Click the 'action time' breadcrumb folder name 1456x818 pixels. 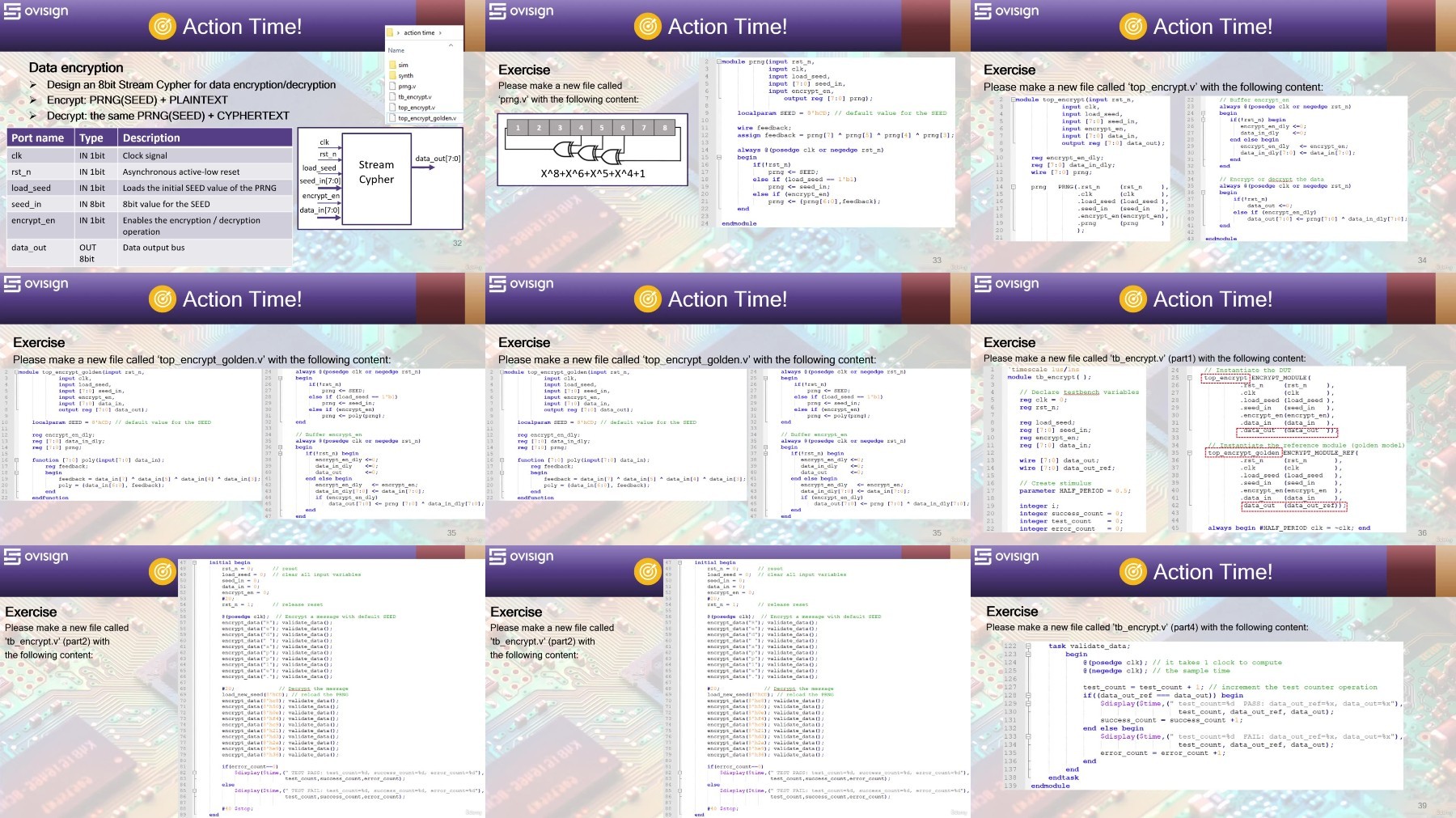pyautogui.click(x=419, y=33)
